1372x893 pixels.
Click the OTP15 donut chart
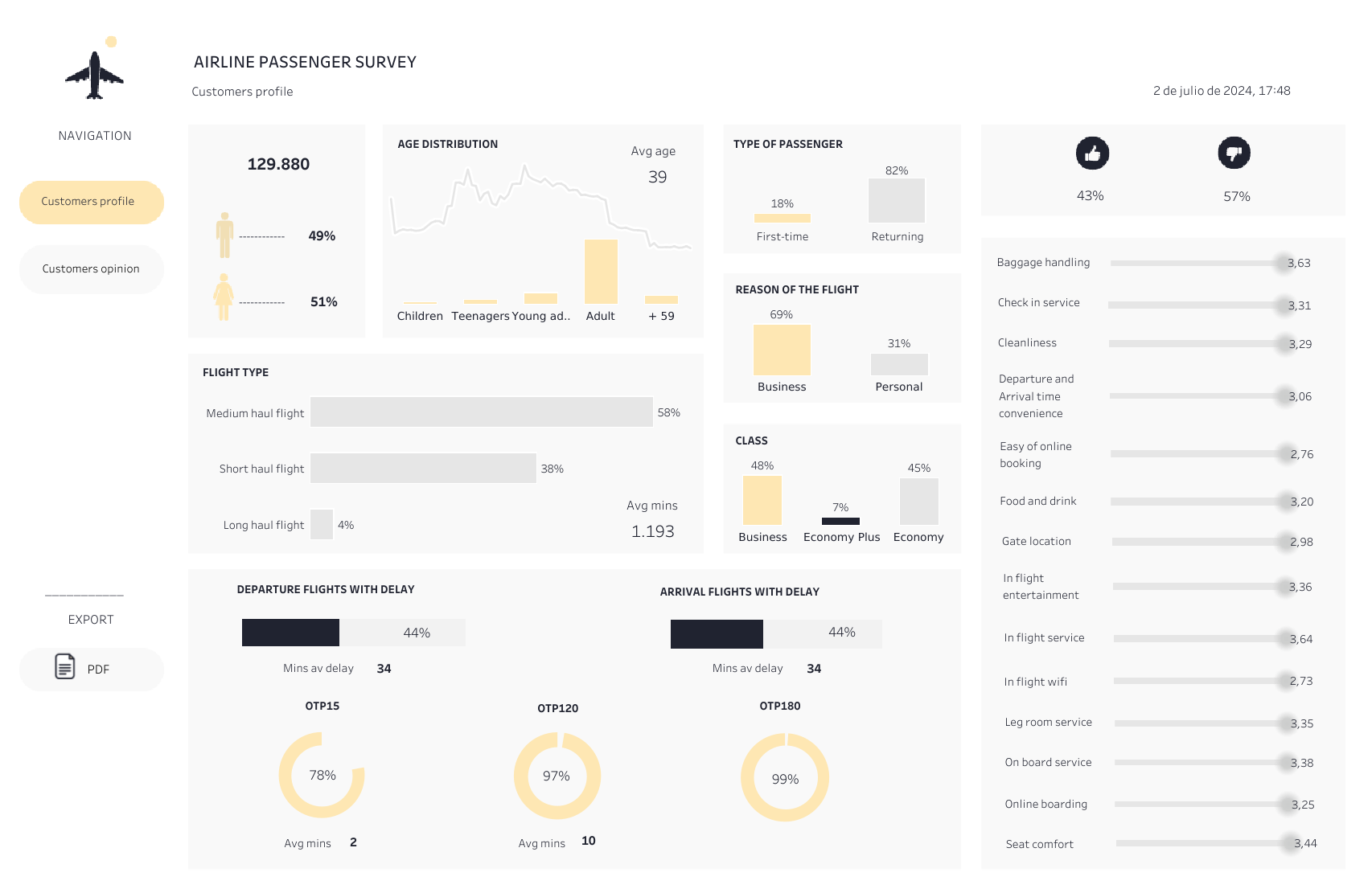click(322, 775)
